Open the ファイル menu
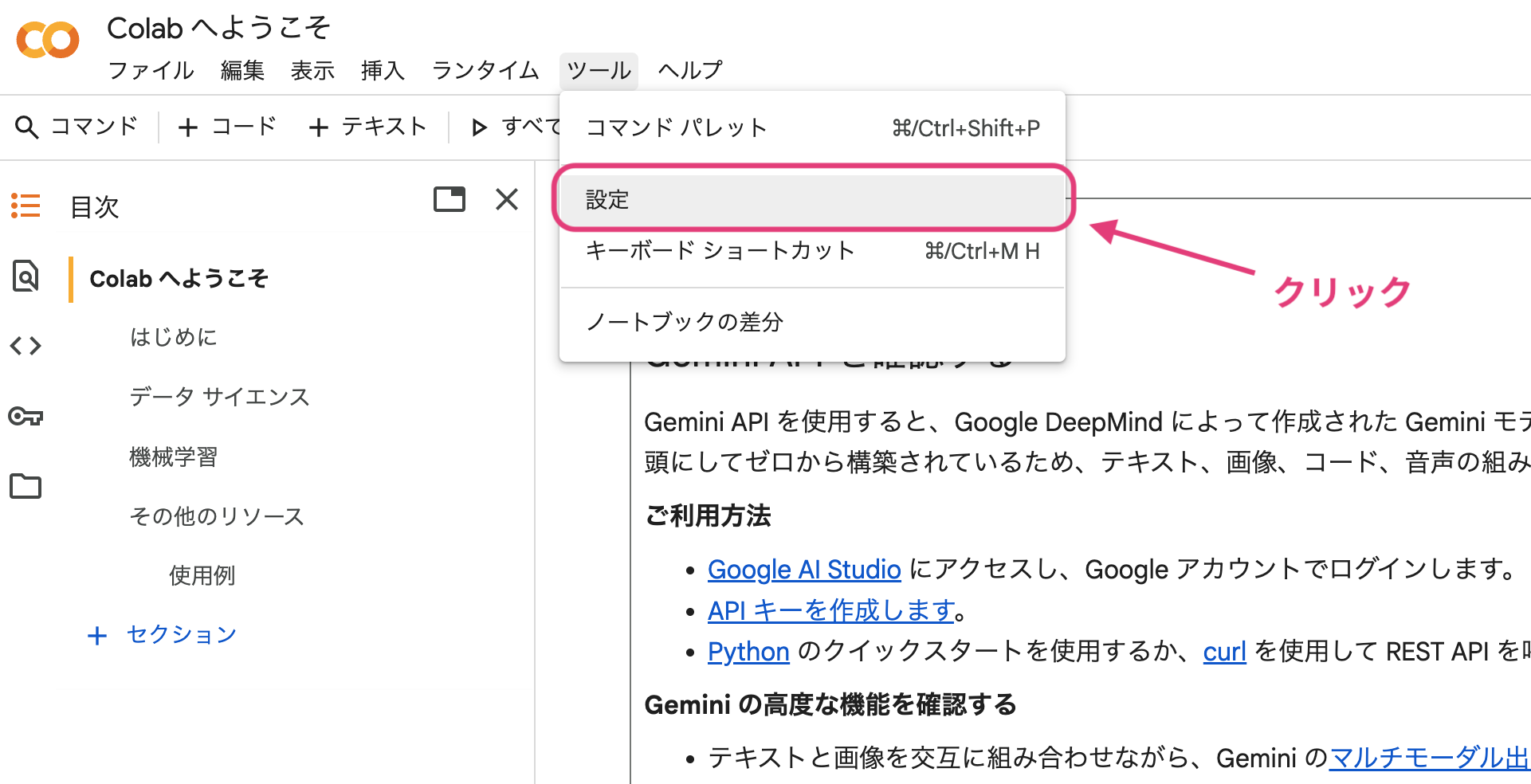Screen dimensions: 1531x784 151,70
